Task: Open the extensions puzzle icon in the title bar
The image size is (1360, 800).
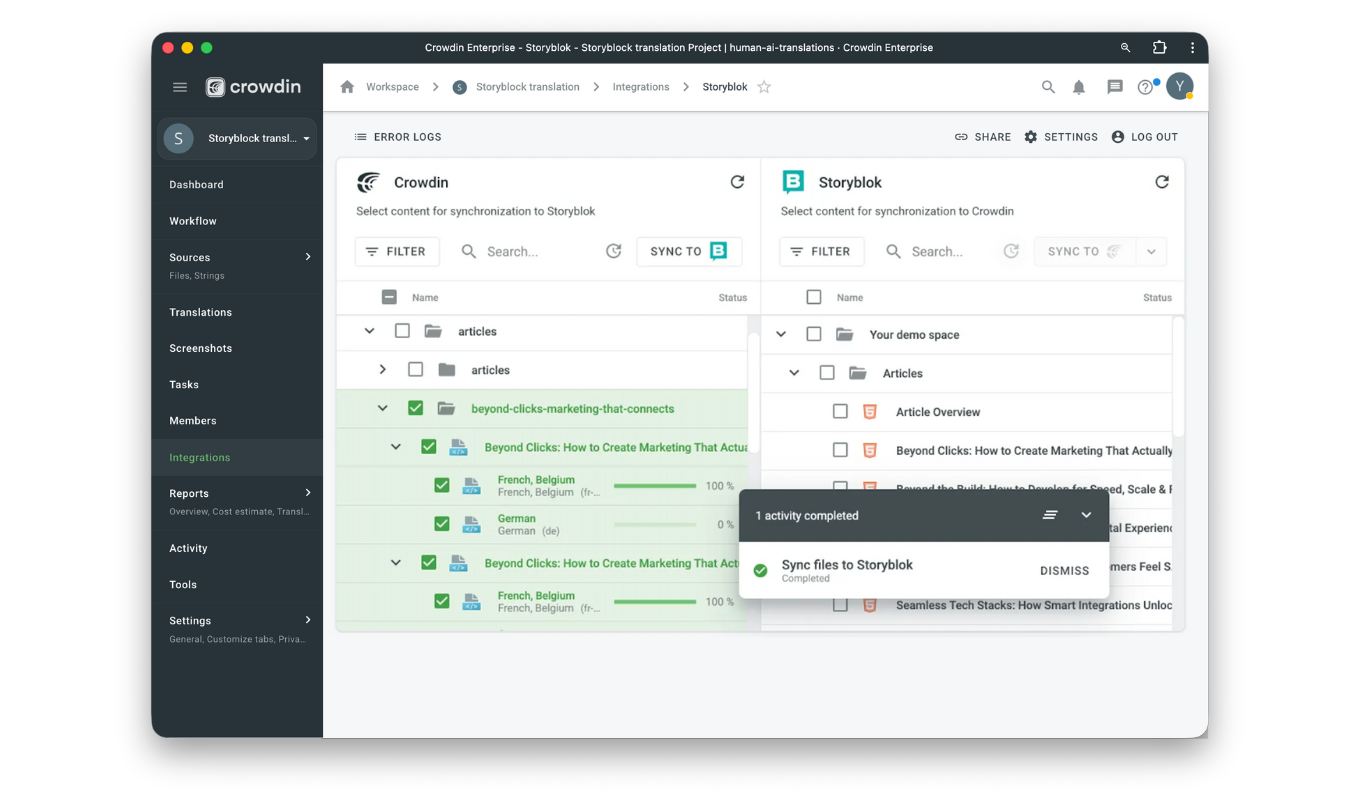Action: (x=1159, y=47)
